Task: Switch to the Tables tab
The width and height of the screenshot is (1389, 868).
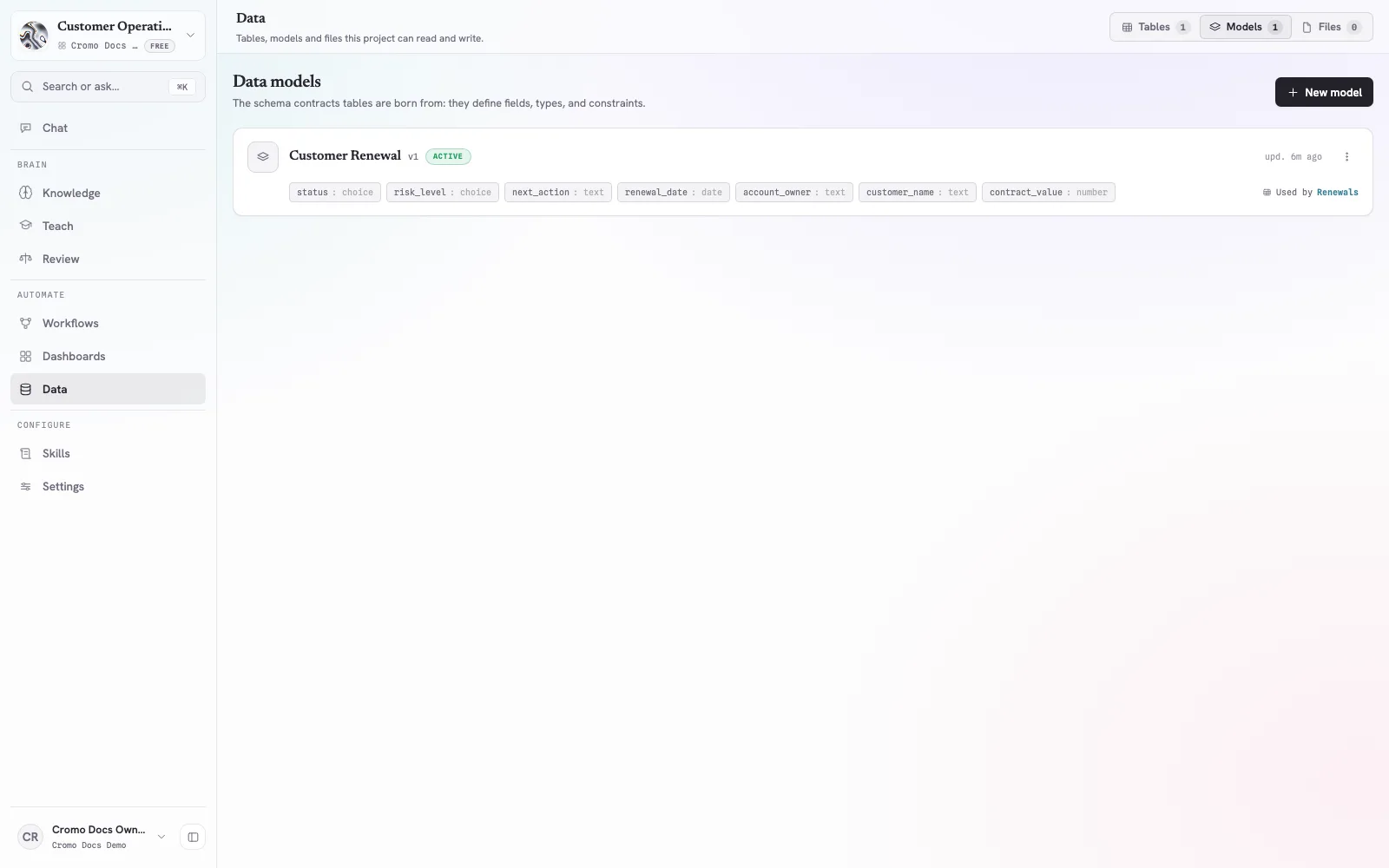Action: [1155, 27]
